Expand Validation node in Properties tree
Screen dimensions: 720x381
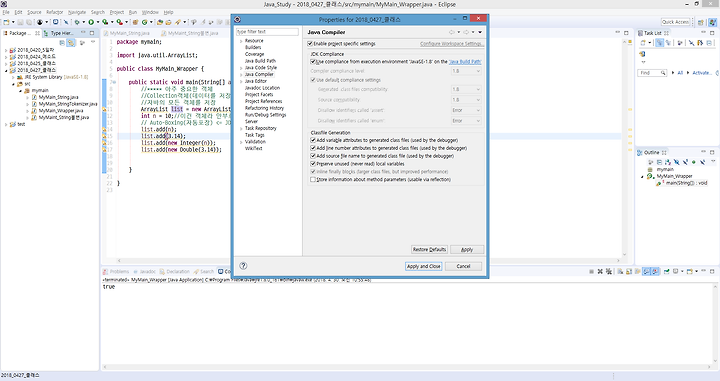[241, 142]
